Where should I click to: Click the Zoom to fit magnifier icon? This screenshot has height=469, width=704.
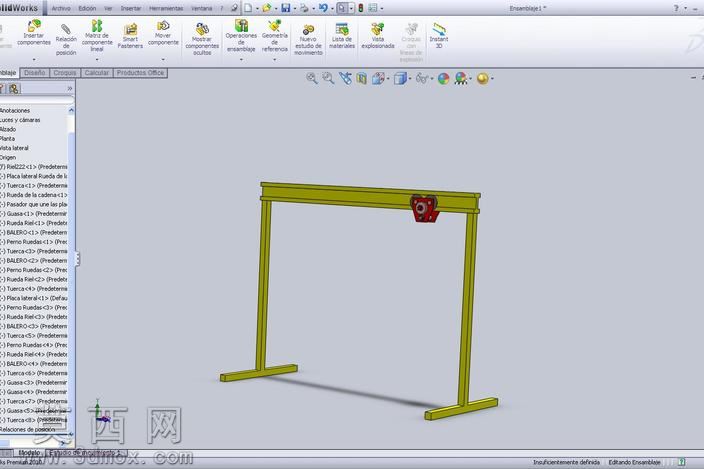point(312,79)
